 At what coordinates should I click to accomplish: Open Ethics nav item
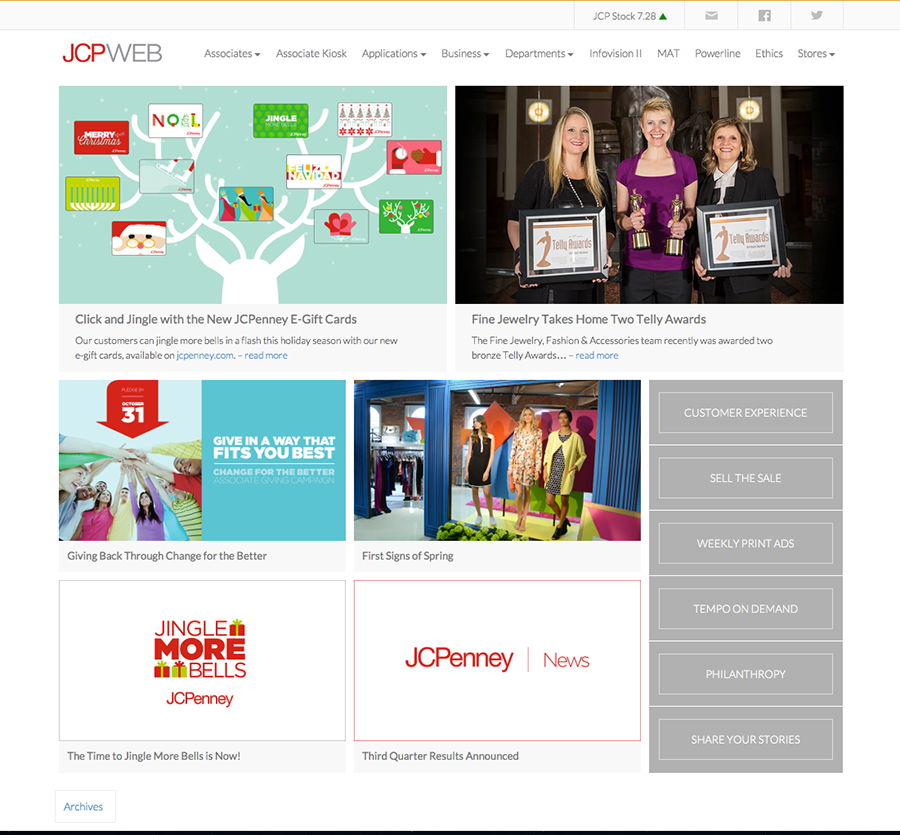tap(769, 53)
